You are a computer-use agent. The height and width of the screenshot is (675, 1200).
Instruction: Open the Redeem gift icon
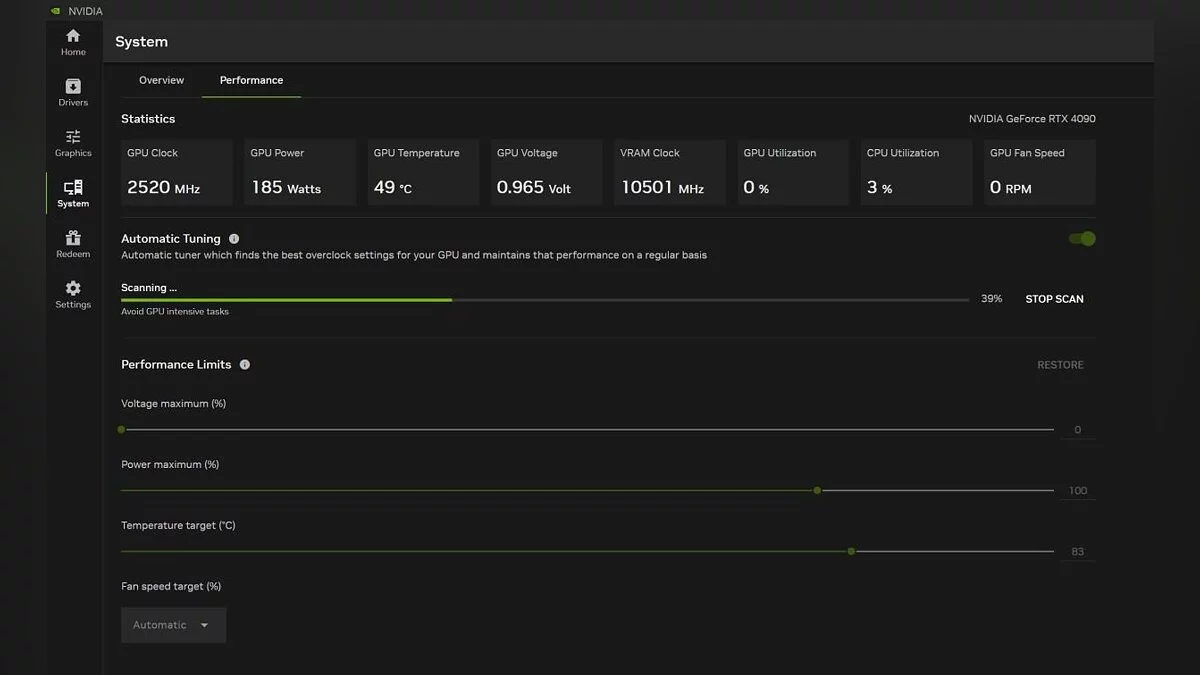(x=73, y=239)
